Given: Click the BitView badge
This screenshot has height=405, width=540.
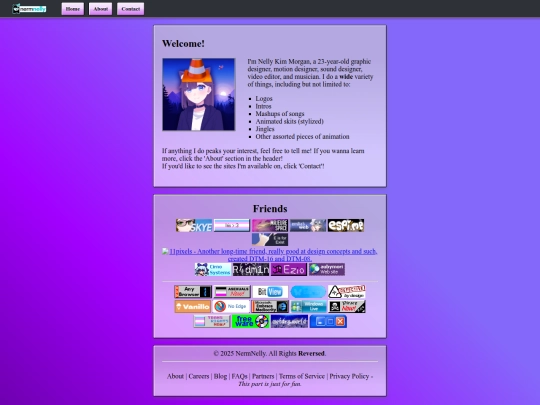Looking at the screenshot, I should tap(270, 292).
